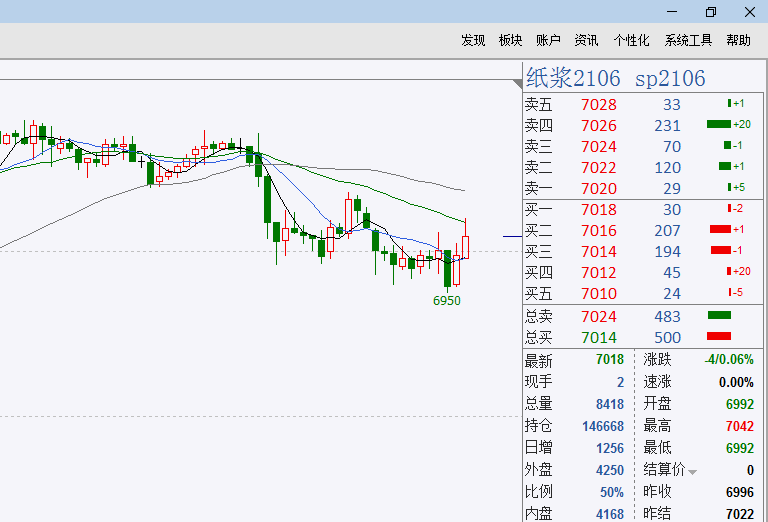Open the 系统工具 menu
The width and height of the screenshot is (768, 522).
pyautogui.click(x=688, y=40)
